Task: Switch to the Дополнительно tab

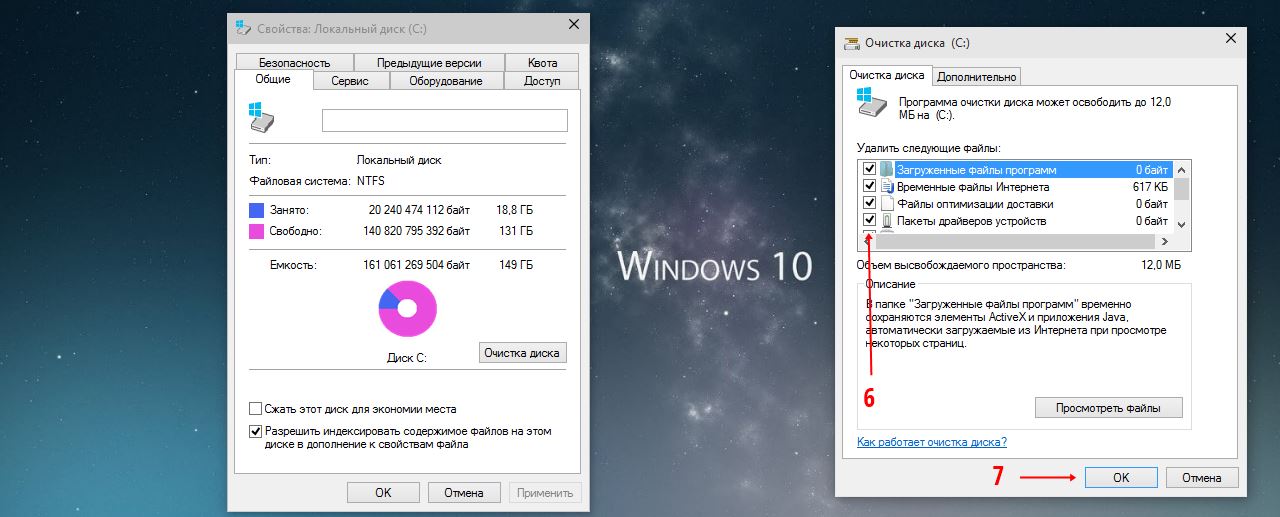Action: [977, 77]
